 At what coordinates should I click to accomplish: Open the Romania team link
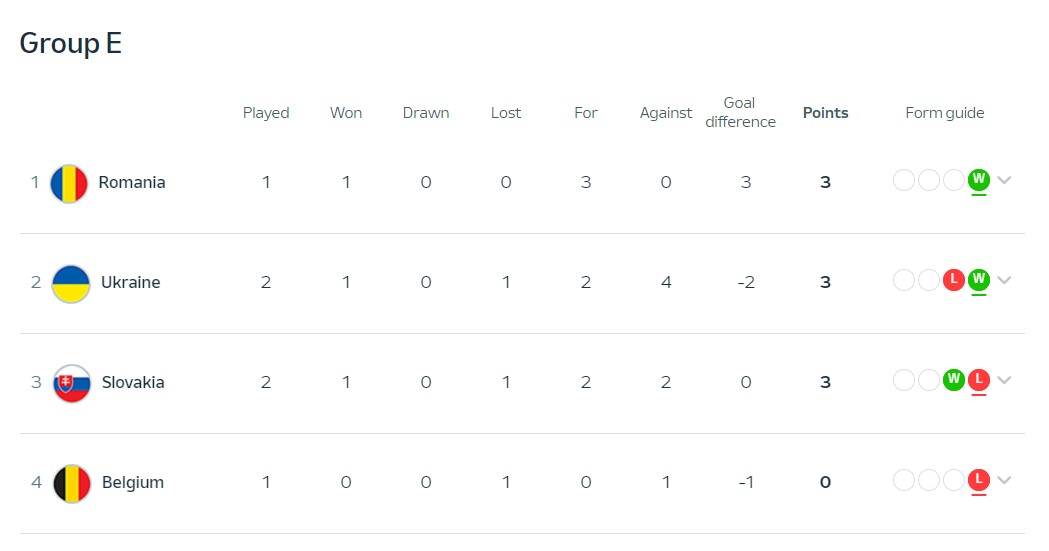132,183
